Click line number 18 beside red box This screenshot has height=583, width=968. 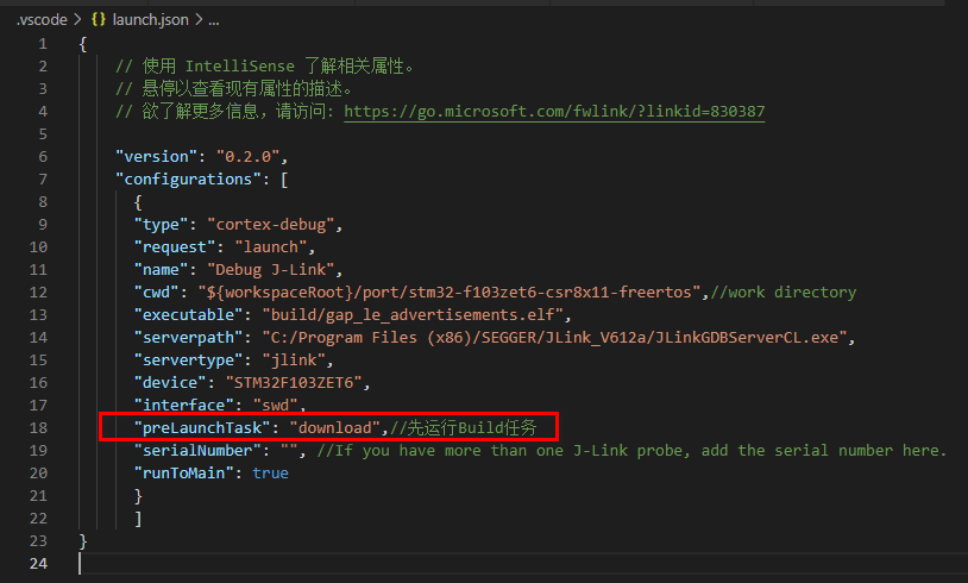[38, 427]
